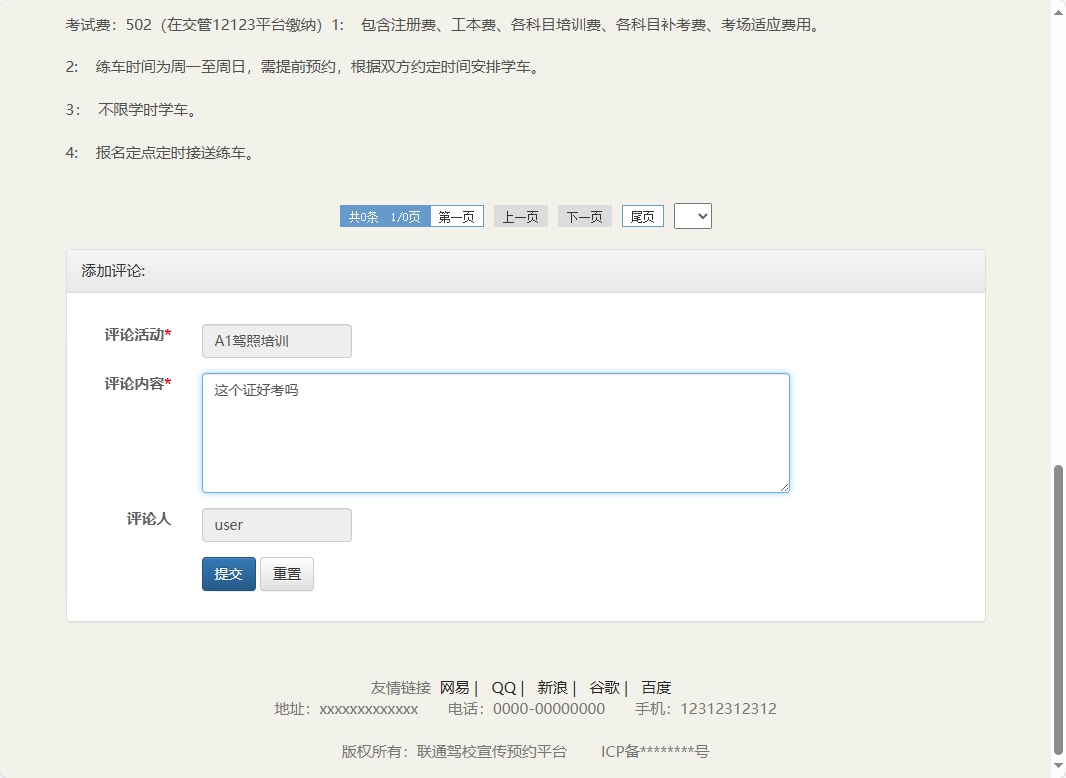Open the 谷歌 friendship link

click(x=604, y=687)
